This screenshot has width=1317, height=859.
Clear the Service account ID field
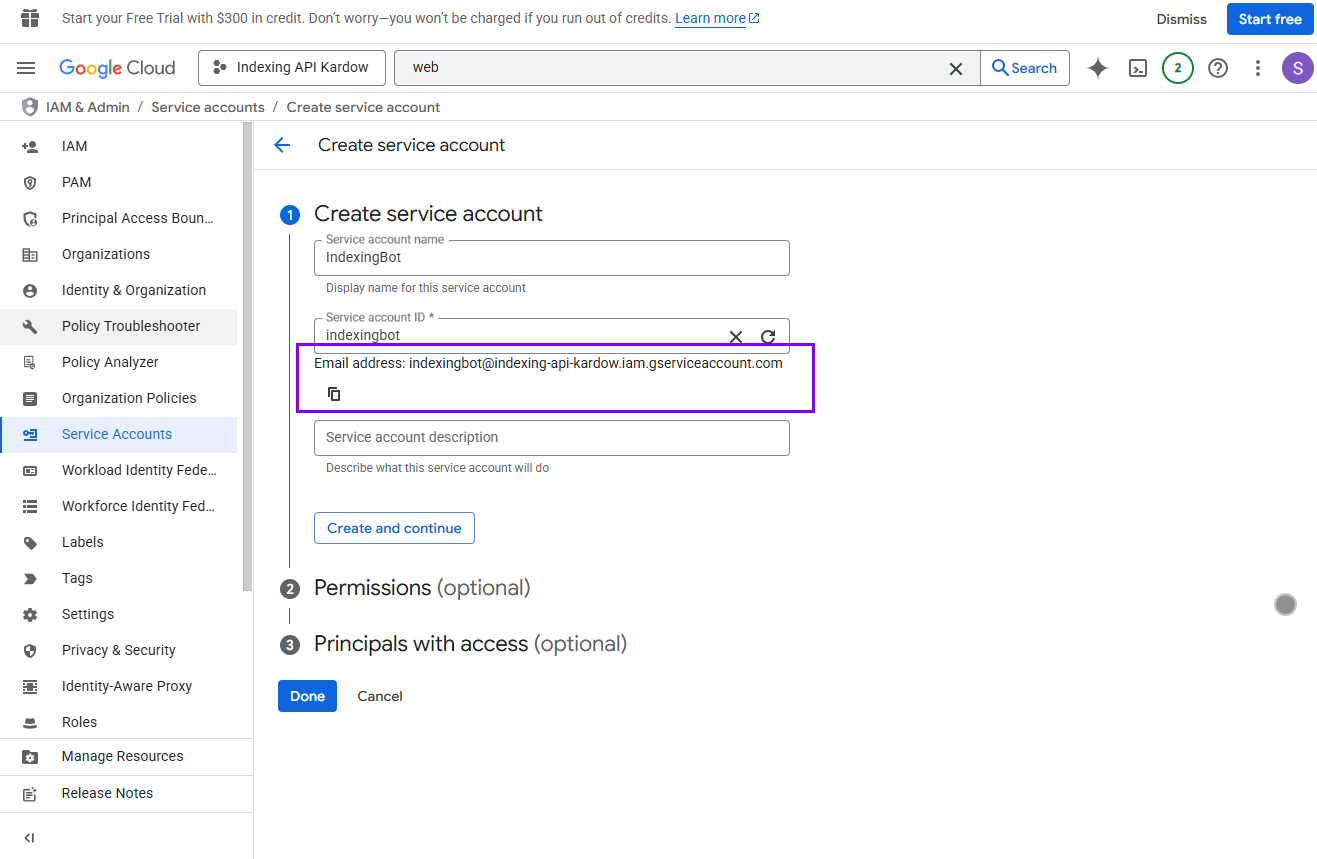tap(735, 337)
